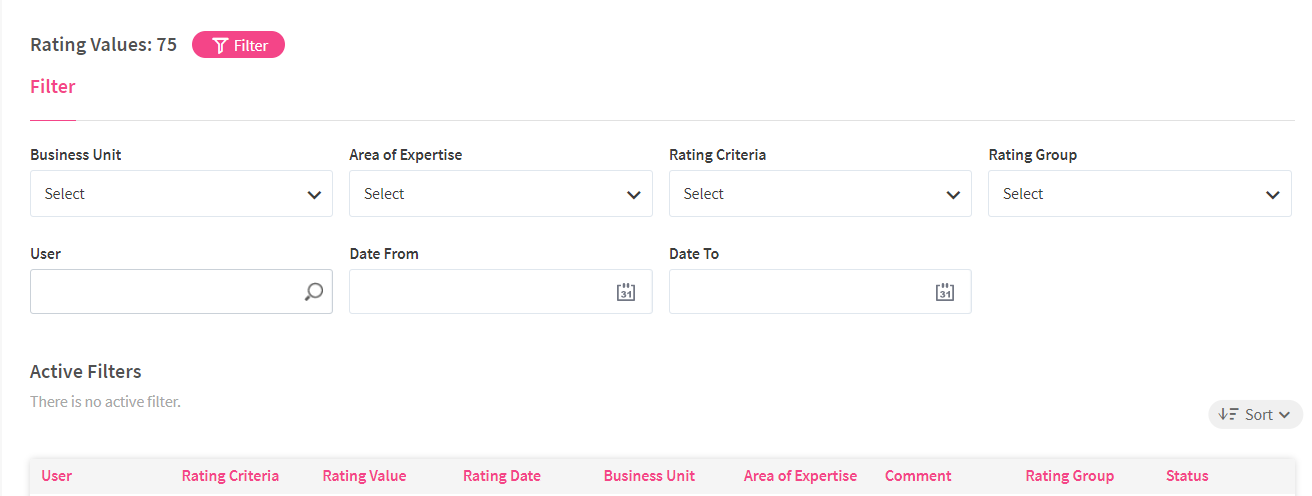Expand the Rating Criteria dropdown
This screenshot has width=1312, height=496.
click(820, 194)
